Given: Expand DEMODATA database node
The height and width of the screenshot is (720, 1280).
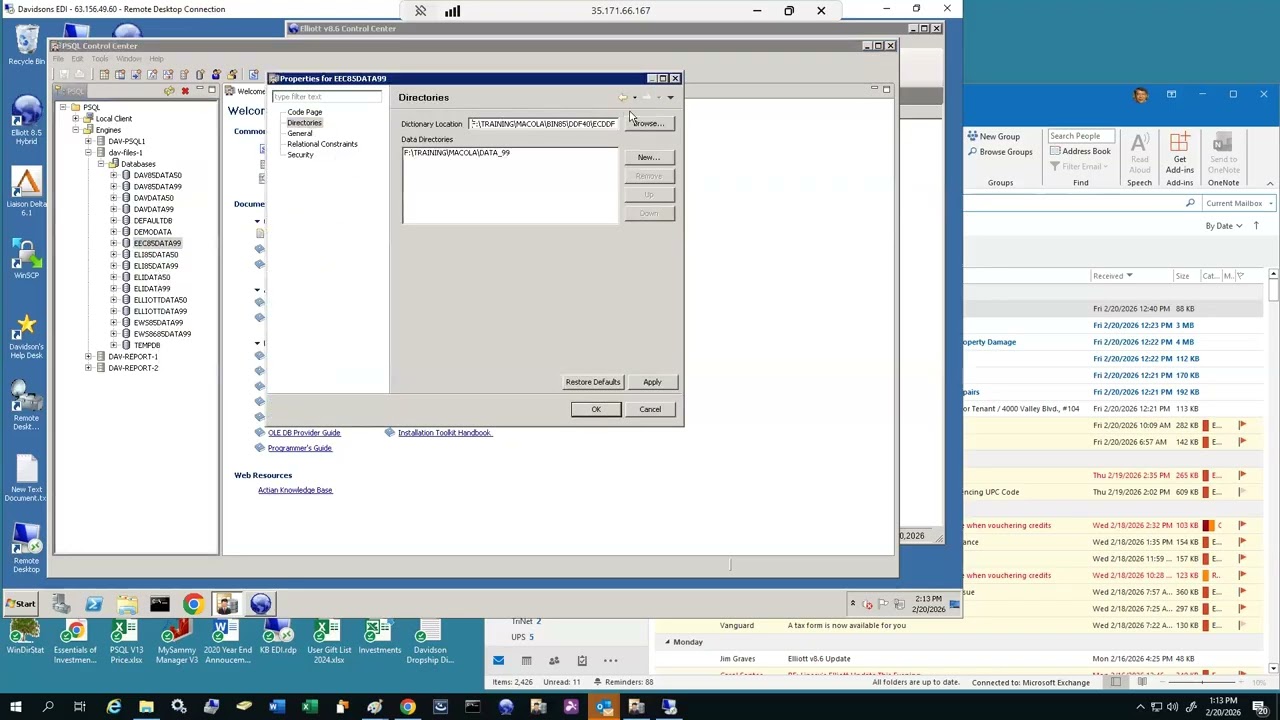Looking at the screenshot, I should click(x=113, y=232).
